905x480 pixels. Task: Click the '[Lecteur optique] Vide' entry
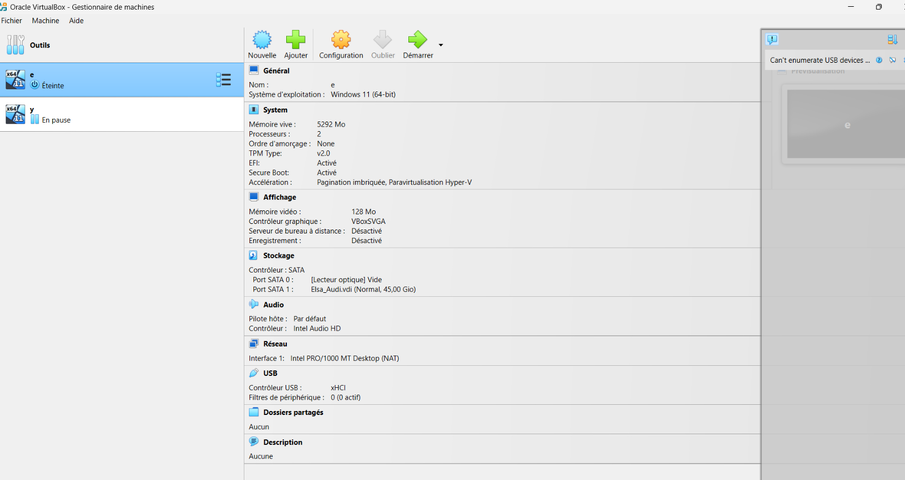[346, 279]
